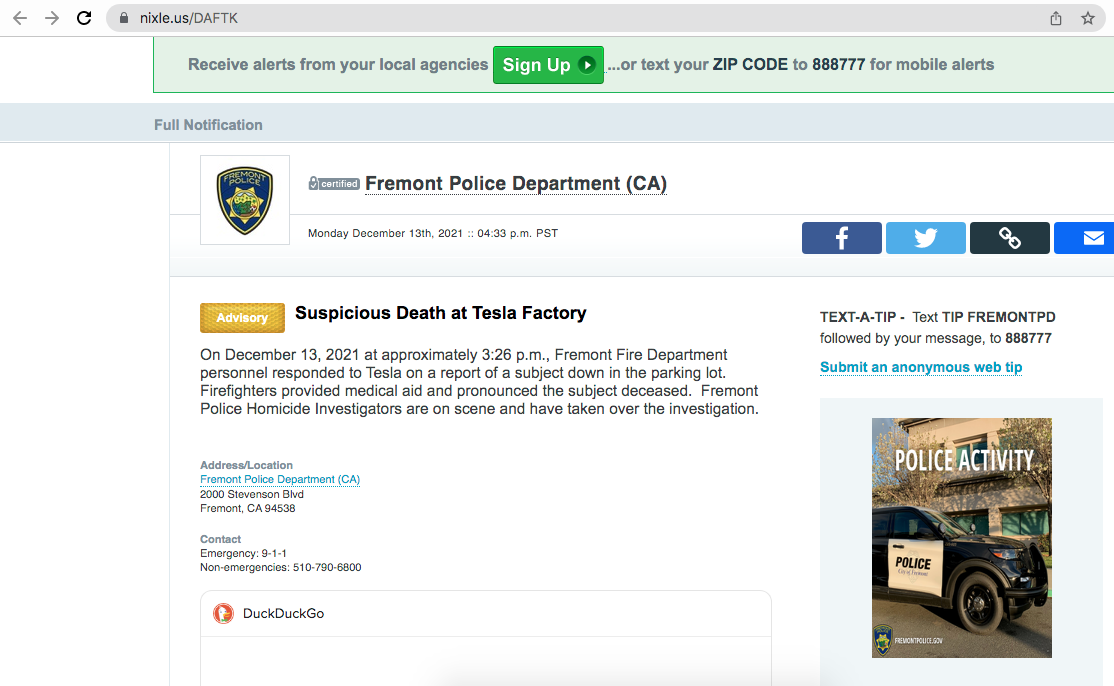
Task: Click the Fremont Police badge logo
Action: click(245, 200)
